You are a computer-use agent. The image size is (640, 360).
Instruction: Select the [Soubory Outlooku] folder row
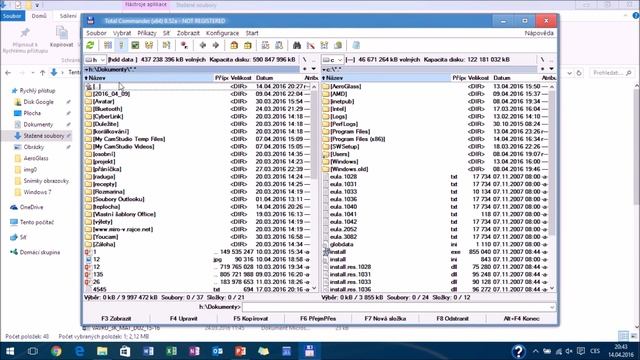(x=197, y=199)
